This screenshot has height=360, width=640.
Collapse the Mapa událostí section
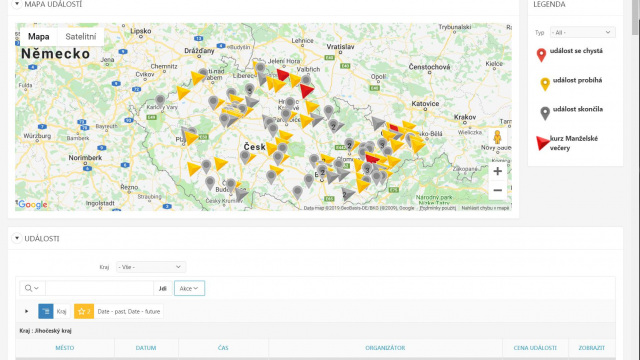[x=17, y=4]
